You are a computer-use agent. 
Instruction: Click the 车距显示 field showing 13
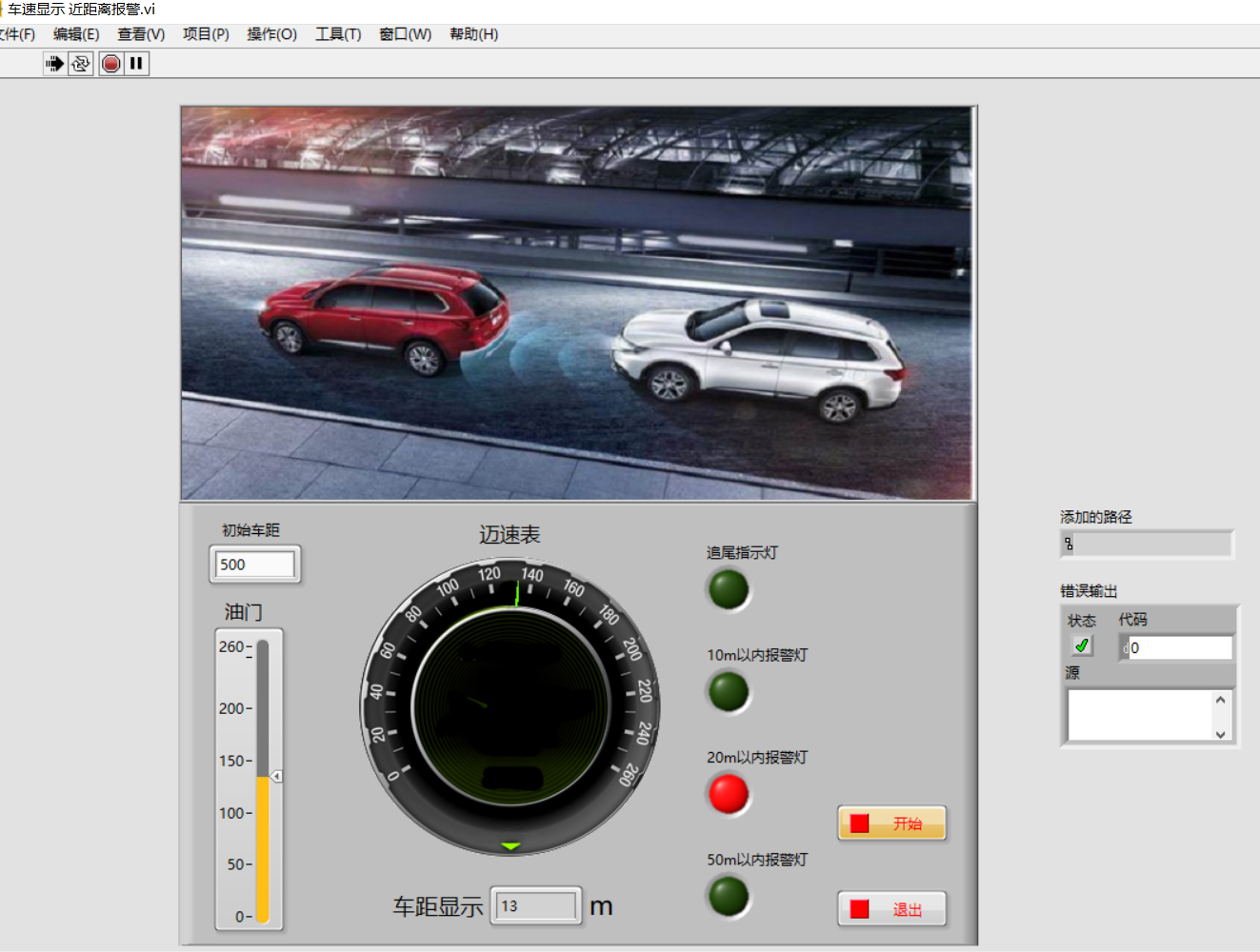(x=536, y=906)
